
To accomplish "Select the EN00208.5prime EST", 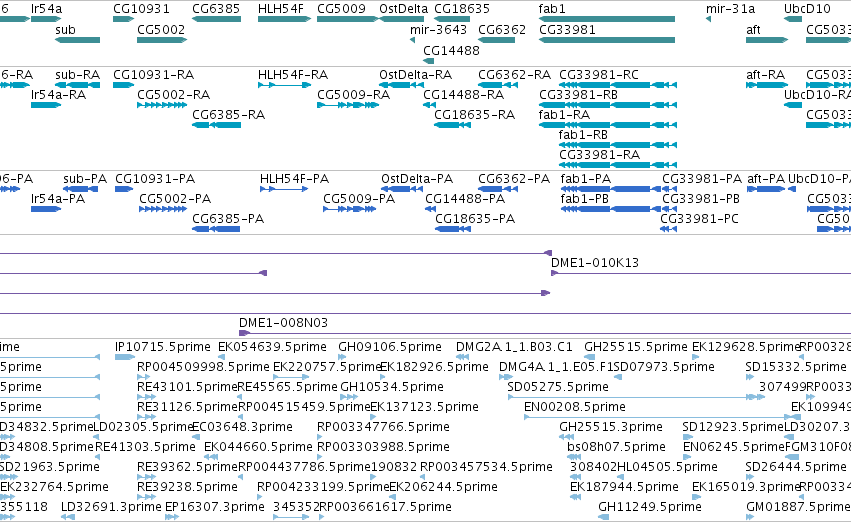I will 658,417.
